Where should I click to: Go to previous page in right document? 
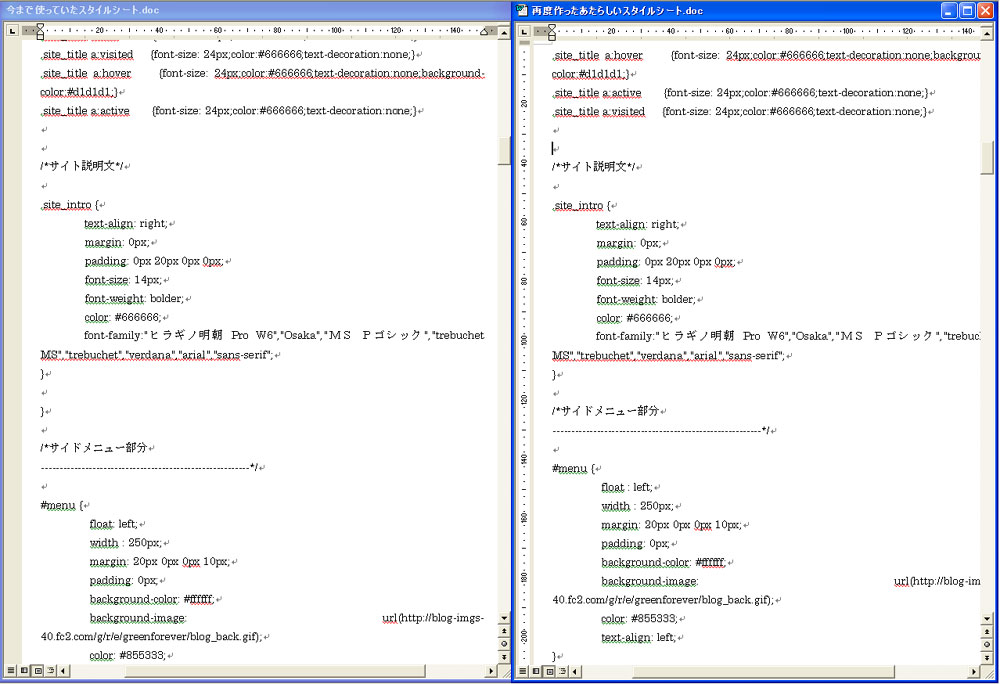(988, 632)
